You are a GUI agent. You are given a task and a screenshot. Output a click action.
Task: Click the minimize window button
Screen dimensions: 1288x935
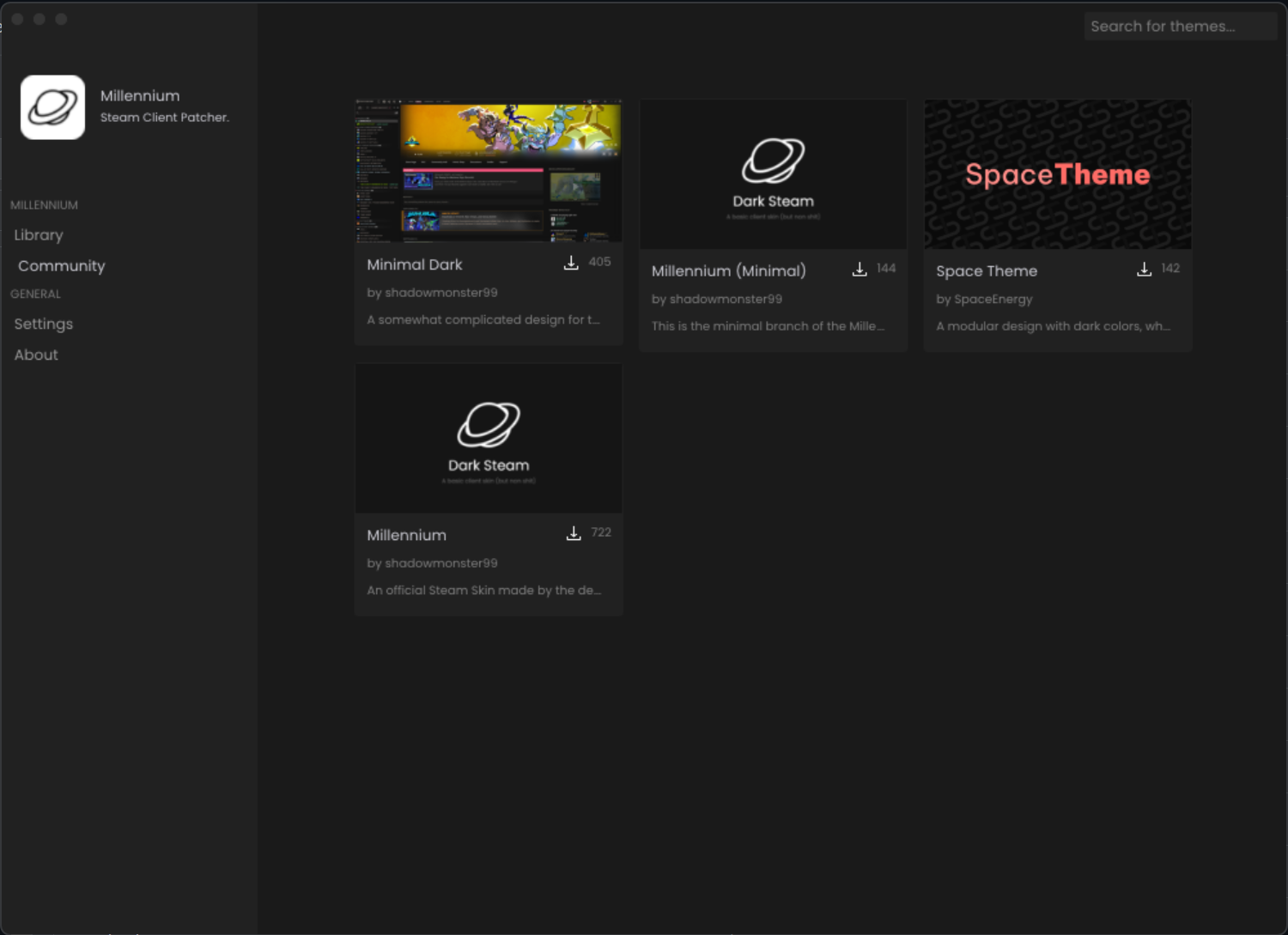pyautogui.click(x=39, y=19)
